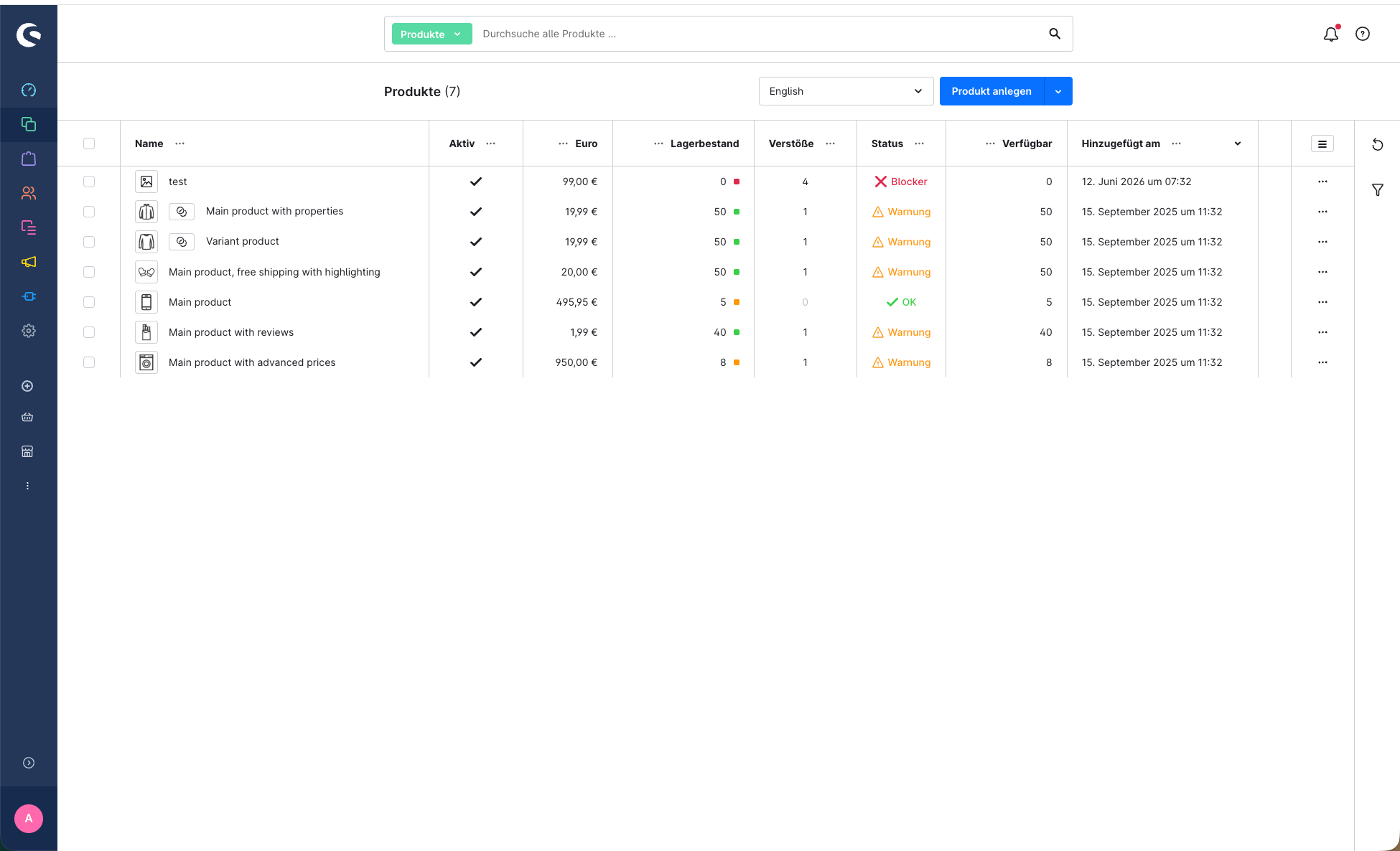Open the filter funnel sidebar
The width and height of the screenshot is (1400, 851).
[x=1377, y=190]
